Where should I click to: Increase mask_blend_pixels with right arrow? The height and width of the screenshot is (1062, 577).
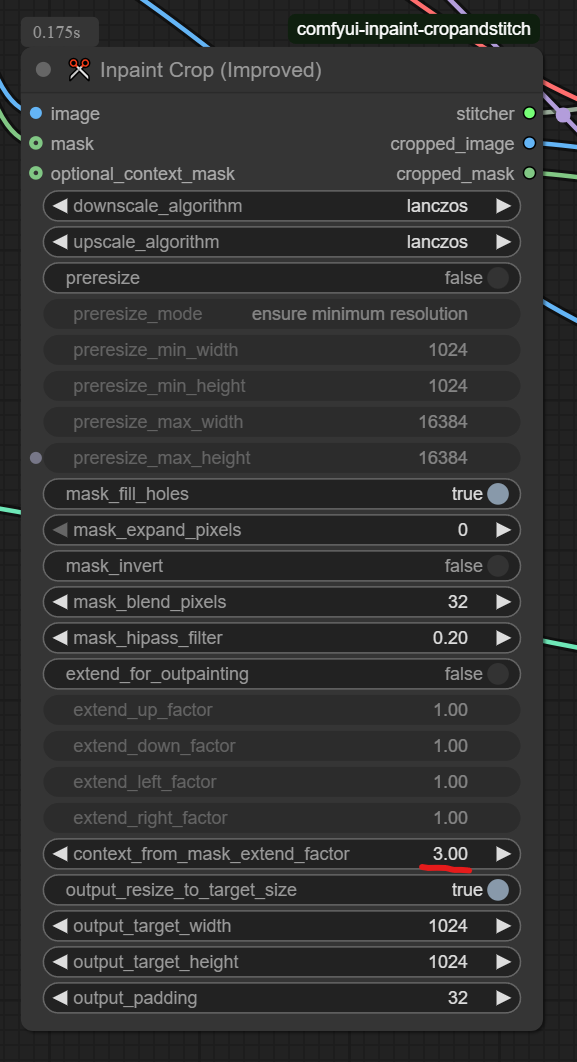(503, 601)
